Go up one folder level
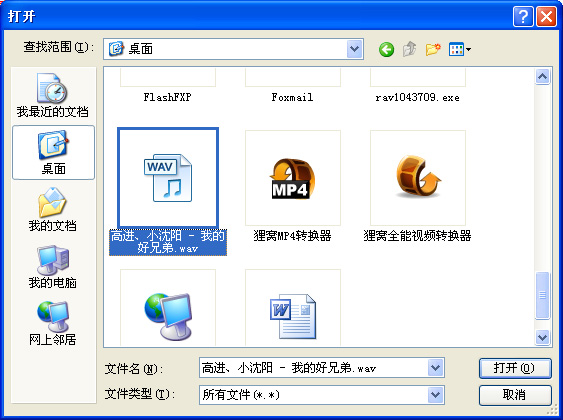Viewport: 563px width, 420px height. (x=409, y=49)
